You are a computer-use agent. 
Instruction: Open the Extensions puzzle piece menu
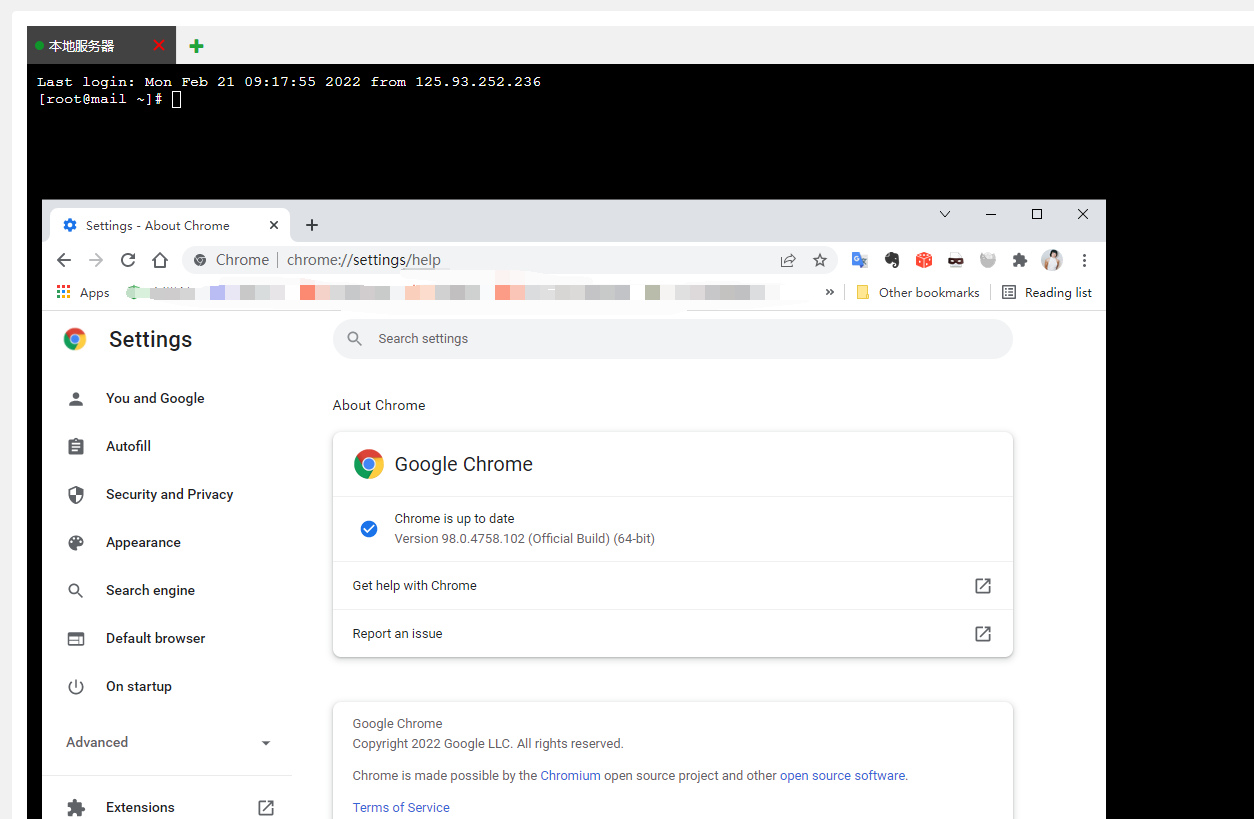coord(1020,260)
